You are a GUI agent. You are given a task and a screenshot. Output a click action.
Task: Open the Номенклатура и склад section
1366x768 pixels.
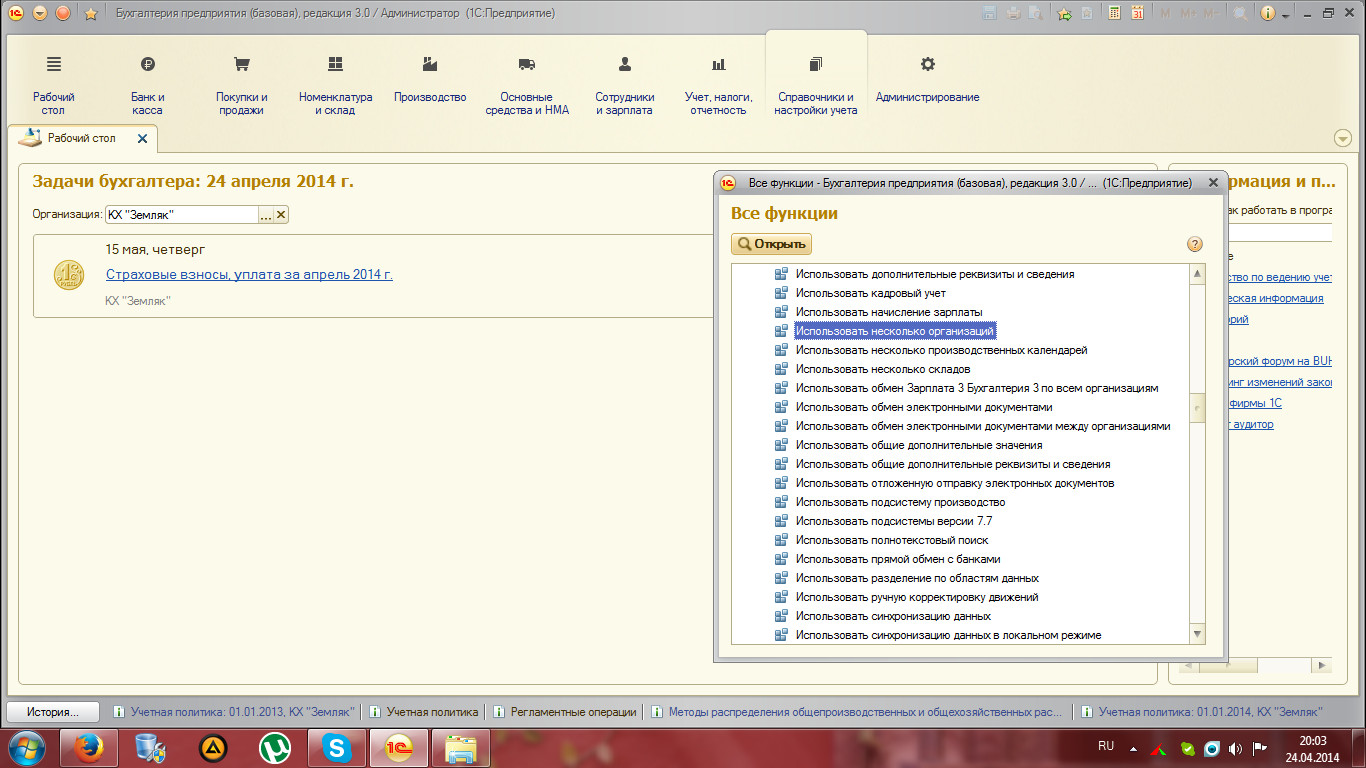coord(335,87)
